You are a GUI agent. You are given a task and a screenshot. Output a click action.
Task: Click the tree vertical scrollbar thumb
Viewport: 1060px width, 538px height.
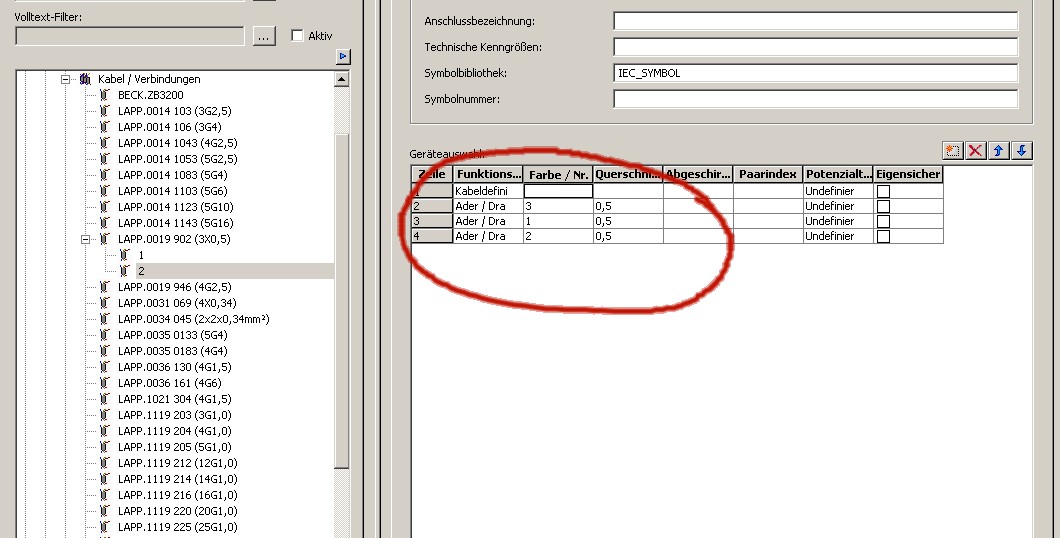(342, 301)
